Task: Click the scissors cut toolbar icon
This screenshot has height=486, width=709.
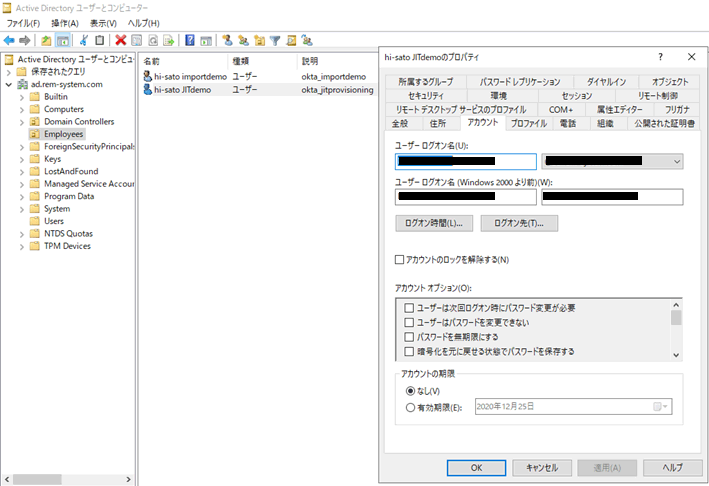Action: 84,40
